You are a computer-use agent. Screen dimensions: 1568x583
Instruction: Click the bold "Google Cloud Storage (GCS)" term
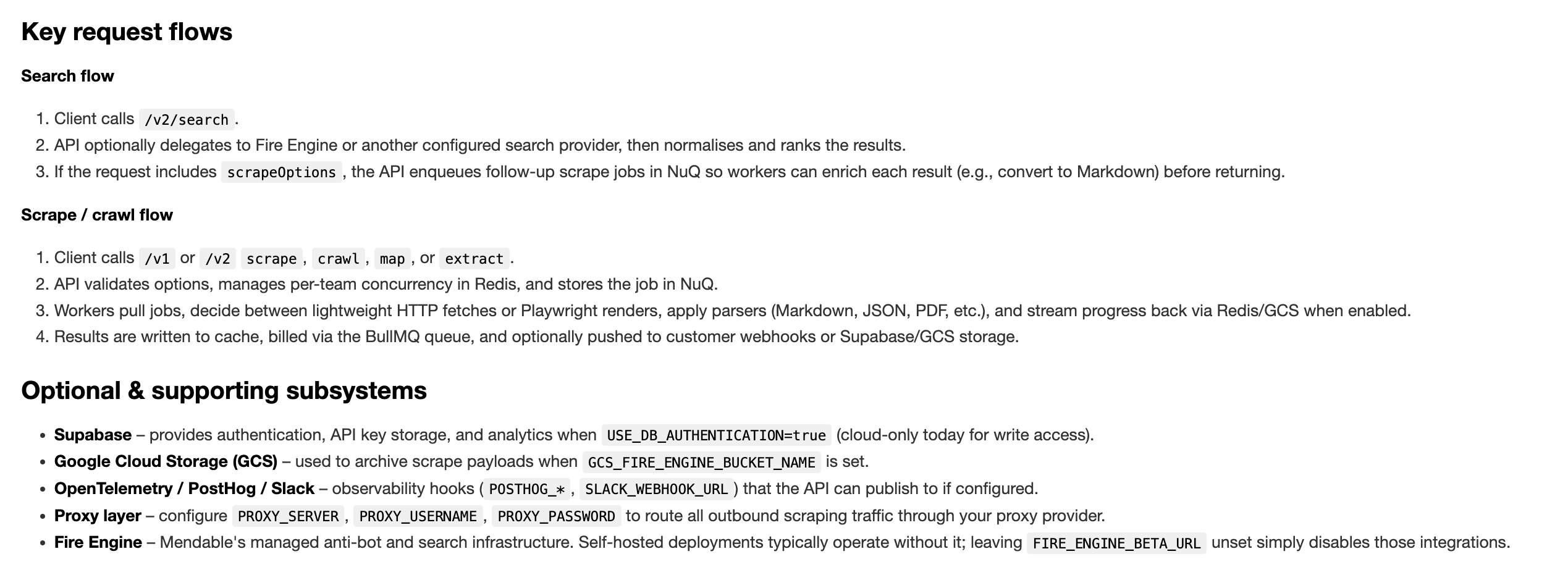pyautogui.click(x=166, y=462)
